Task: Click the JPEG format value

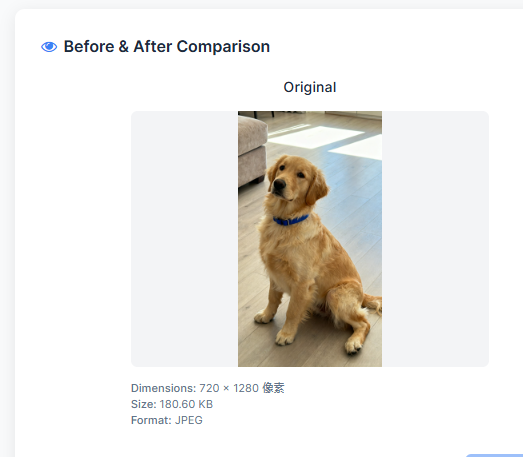Action: click(189, 420)
